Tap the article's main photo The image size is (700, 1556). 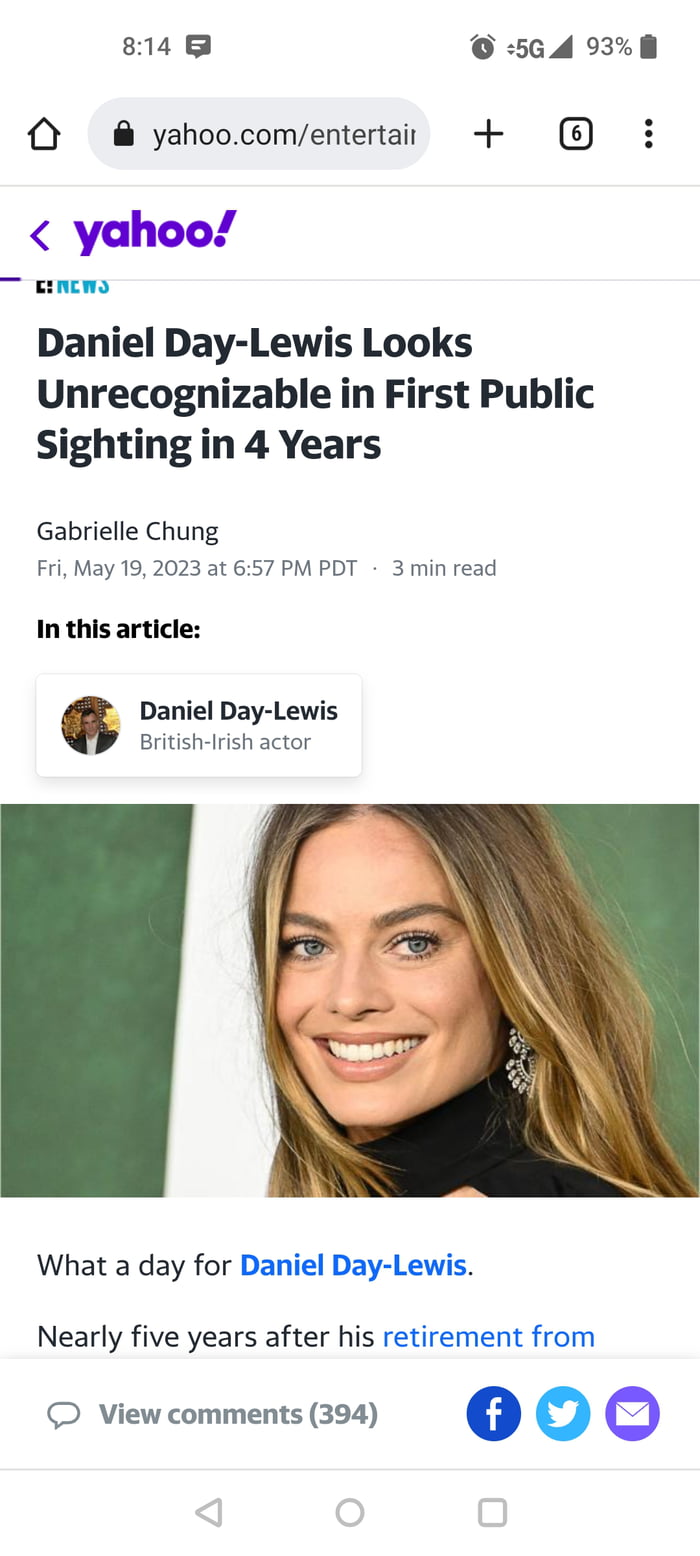tap(350, 1000)
